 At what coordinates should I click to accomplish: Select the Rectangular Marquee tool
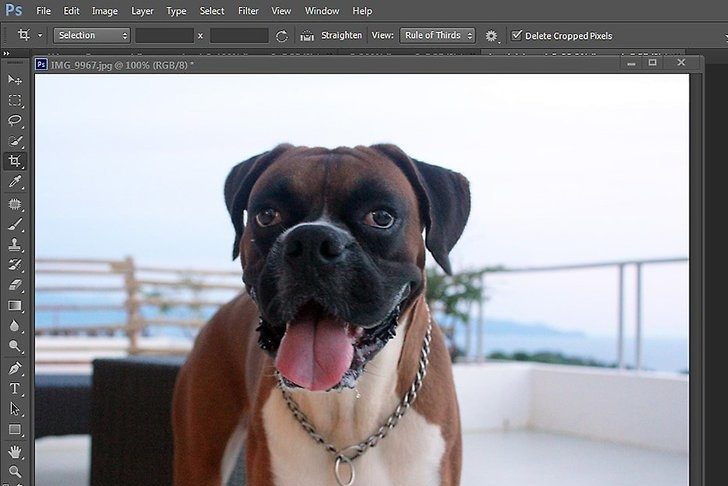click(15, 101)
